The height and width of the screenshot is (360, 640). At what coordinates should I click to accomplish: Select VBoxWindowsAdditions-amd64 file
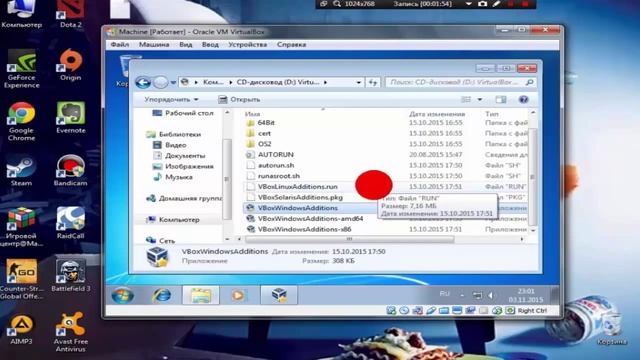(x=305, y=218)
